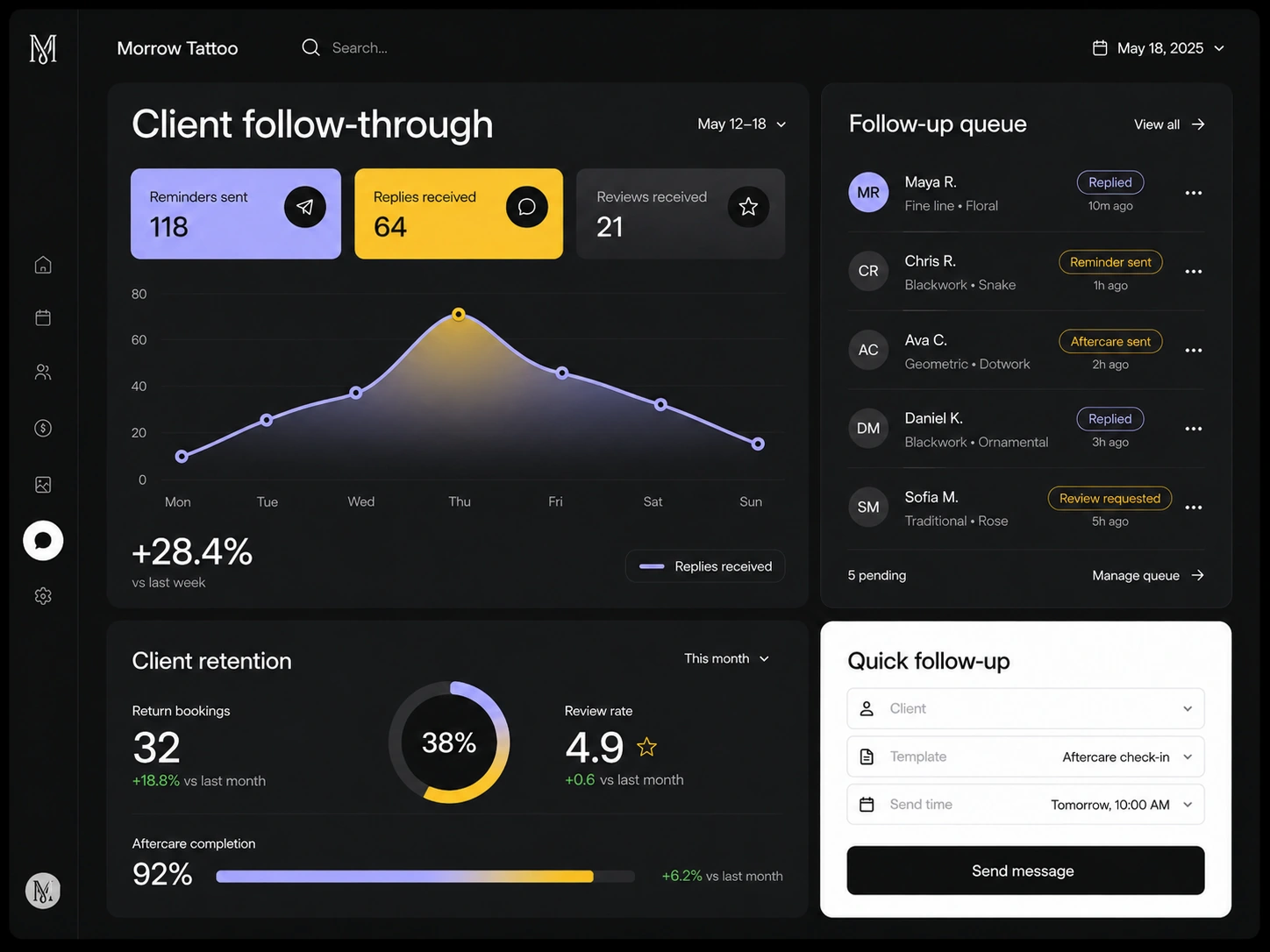Open the May 12–18 range dropdown
The image size is (1270, 952).
(x=742, y=124)
